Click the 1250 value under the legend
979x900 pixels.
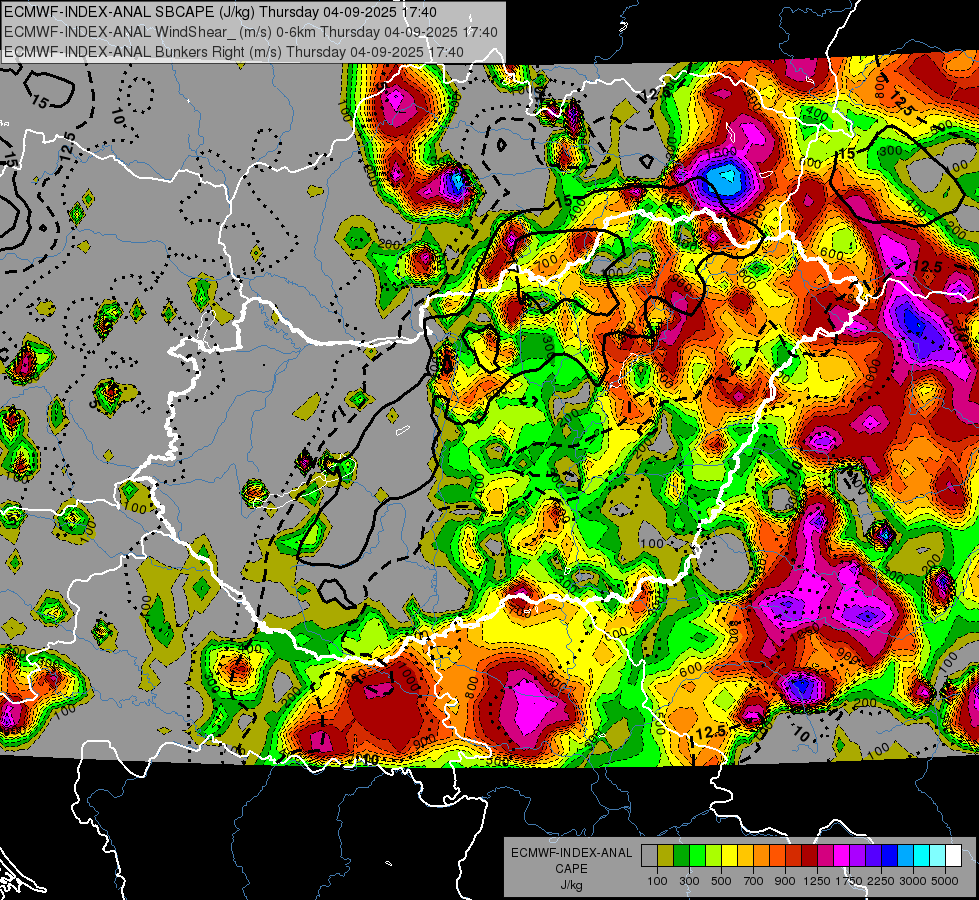[x=817, y=881]
